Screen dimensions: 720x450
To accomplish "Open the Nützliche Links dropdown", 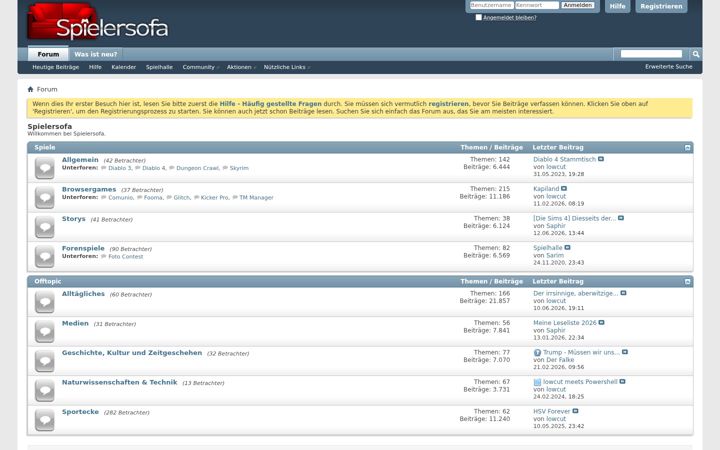I will pos(287,67).
